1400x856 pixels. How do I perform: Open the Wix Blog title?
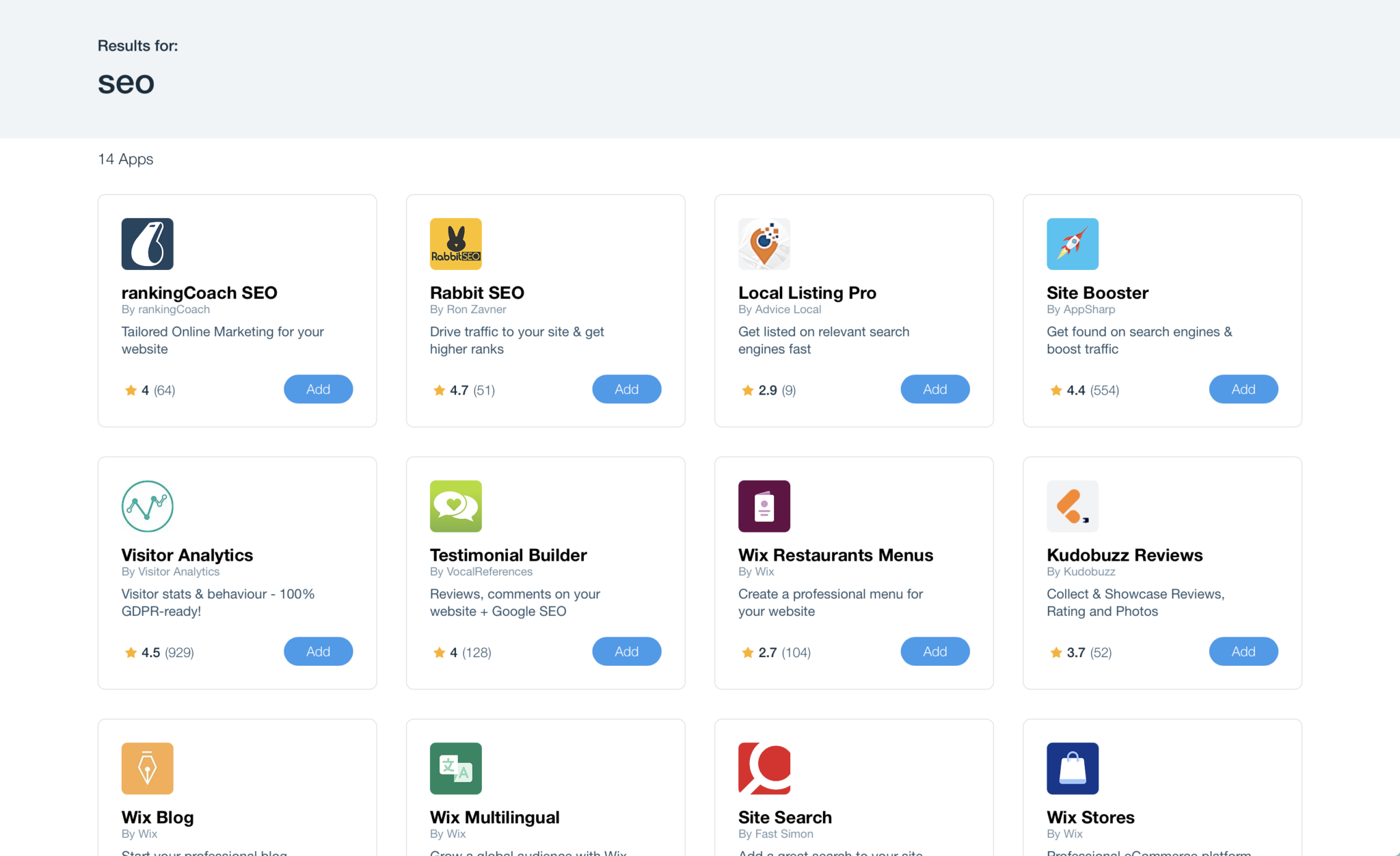pyautogui.click(x=157, y=818)
